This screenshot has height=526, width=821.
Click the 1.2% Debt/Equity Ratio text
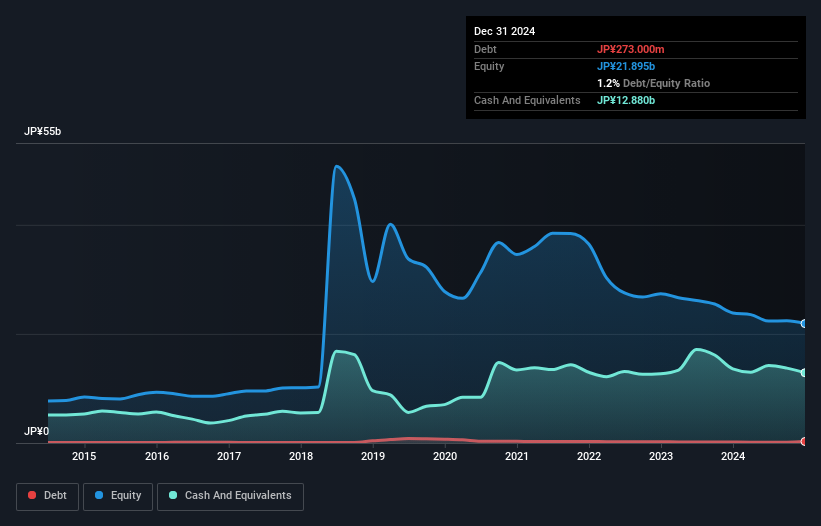coord(653,83)
